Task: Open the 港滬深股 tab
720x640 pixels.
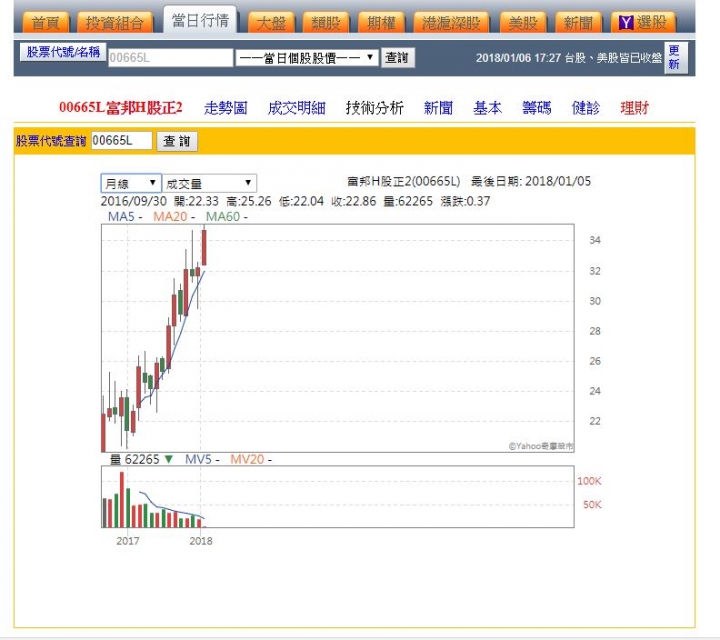Action: 451,22
